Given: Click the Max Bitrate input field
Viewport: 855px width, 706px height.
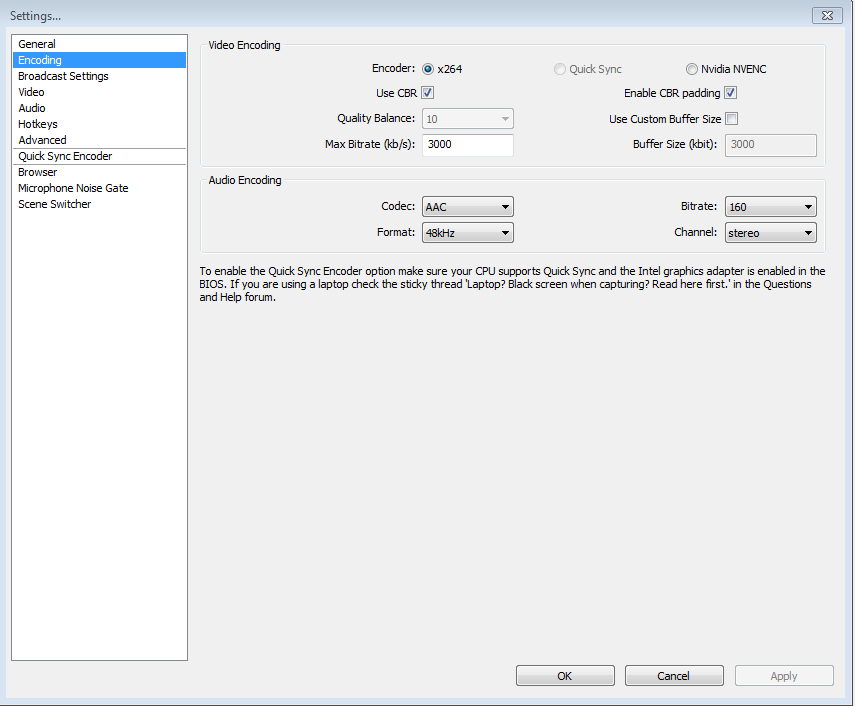Looking at the screenshot, I should pyautogui.click(x=468, y=144).
